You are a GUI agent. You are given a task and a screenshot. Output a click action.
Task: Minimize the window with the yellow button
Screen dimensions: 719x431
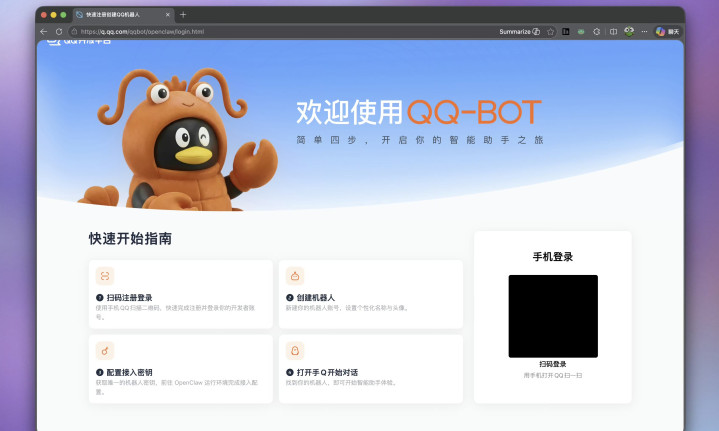point(54,15)
